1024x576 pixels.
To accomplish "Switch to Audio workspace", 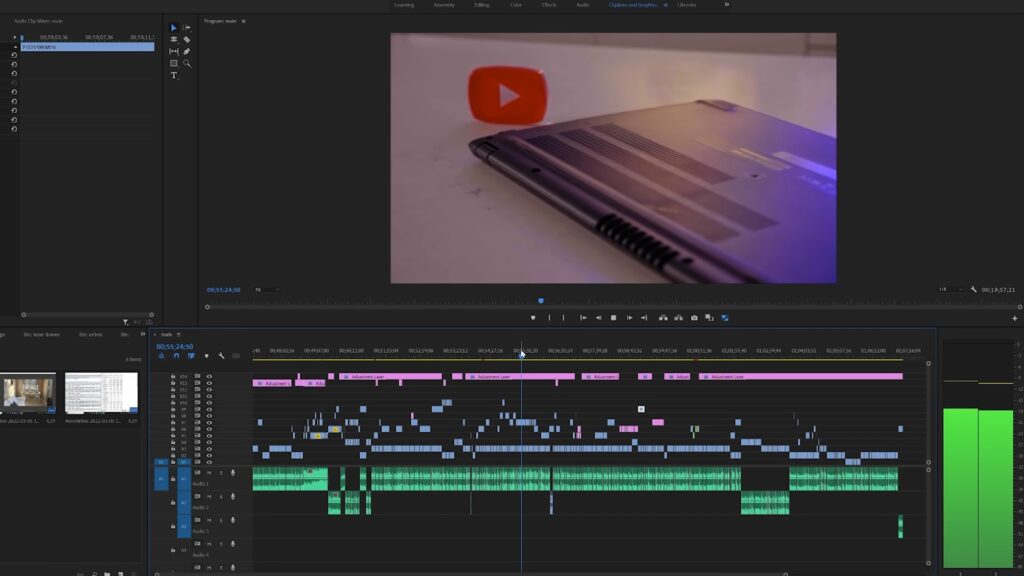I will coord(583,5).
